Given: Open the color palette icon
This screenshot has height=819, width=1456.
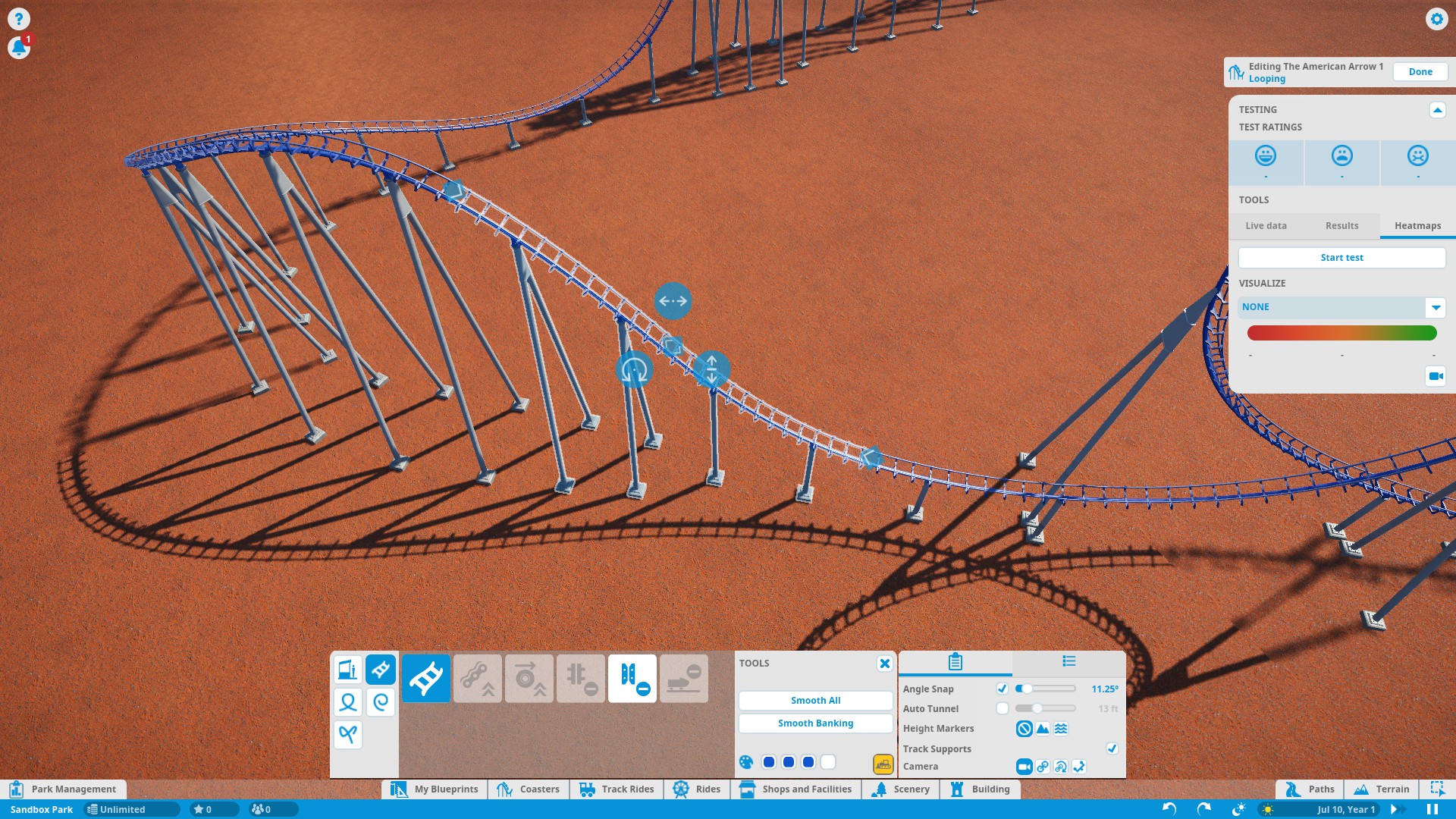Looking at the screenshot, I should 746,762.
